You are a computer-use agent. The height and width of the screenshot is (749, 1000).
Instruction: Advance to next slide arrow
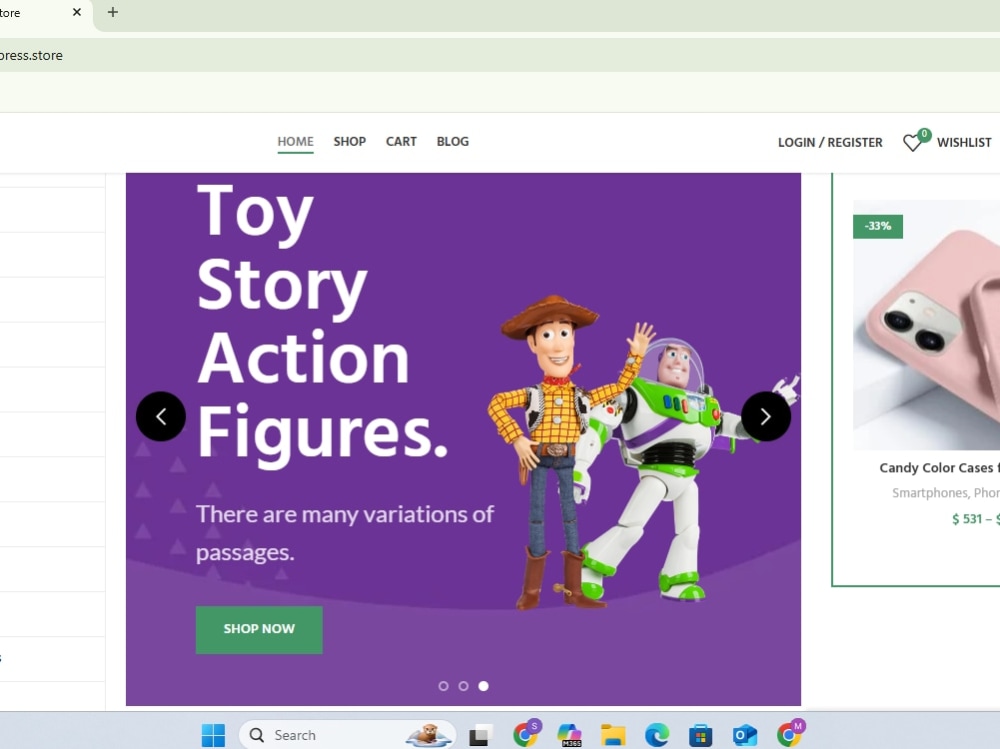(766, 417)
